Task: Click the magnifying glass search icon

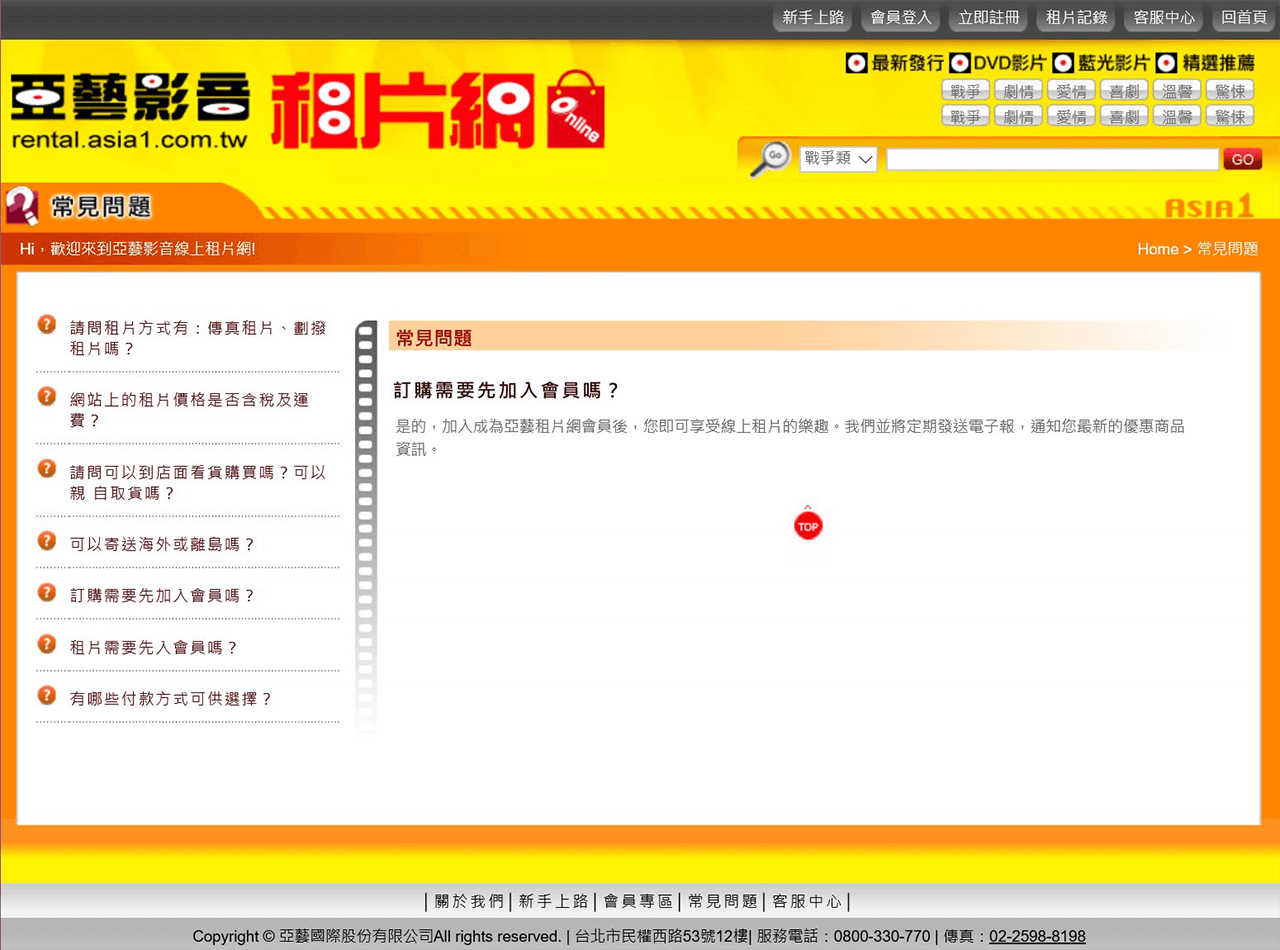Action: (769, 159)
